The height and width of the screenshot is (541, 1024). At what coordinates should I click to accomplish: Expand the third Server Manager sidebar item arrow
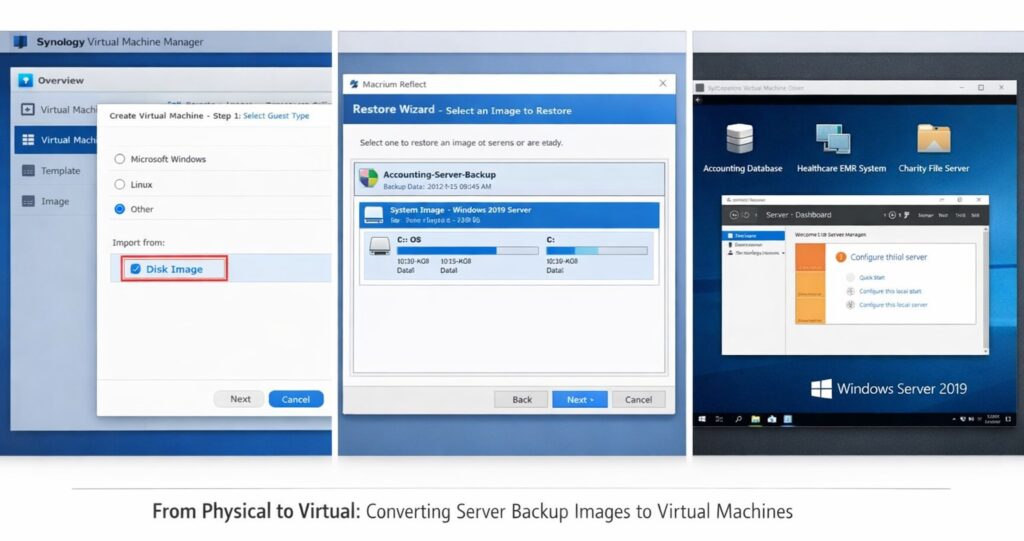783,253
